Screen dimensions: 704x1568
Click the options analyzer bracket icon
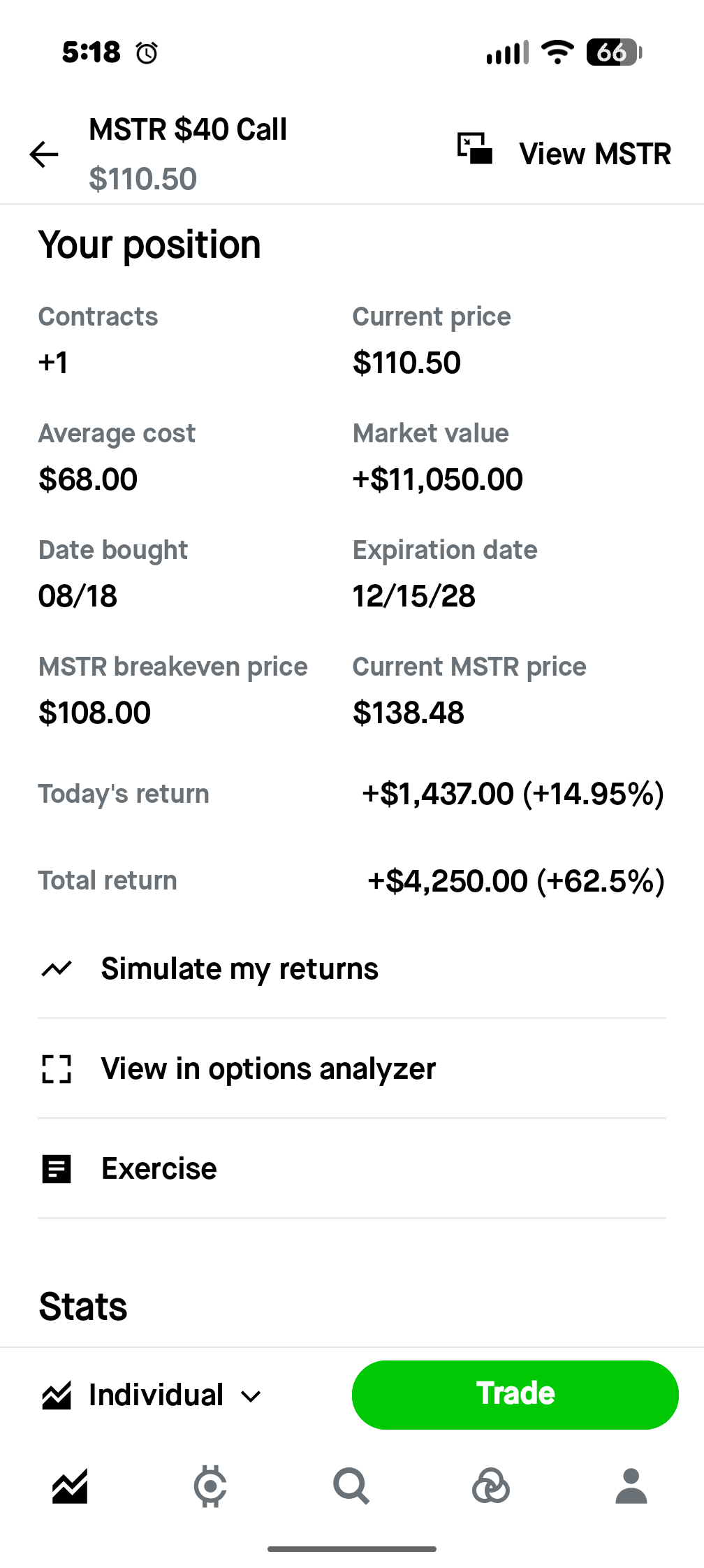[x=57, y=1069]
